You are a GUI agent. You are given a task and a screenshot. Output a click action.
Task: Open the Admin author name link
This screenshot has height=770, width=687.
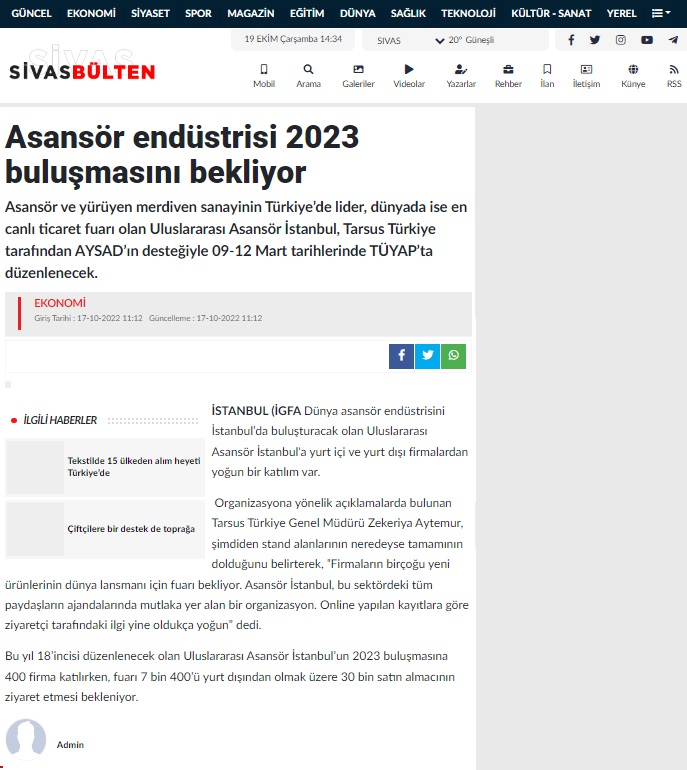pyautogui.click(x=70, y=744)
